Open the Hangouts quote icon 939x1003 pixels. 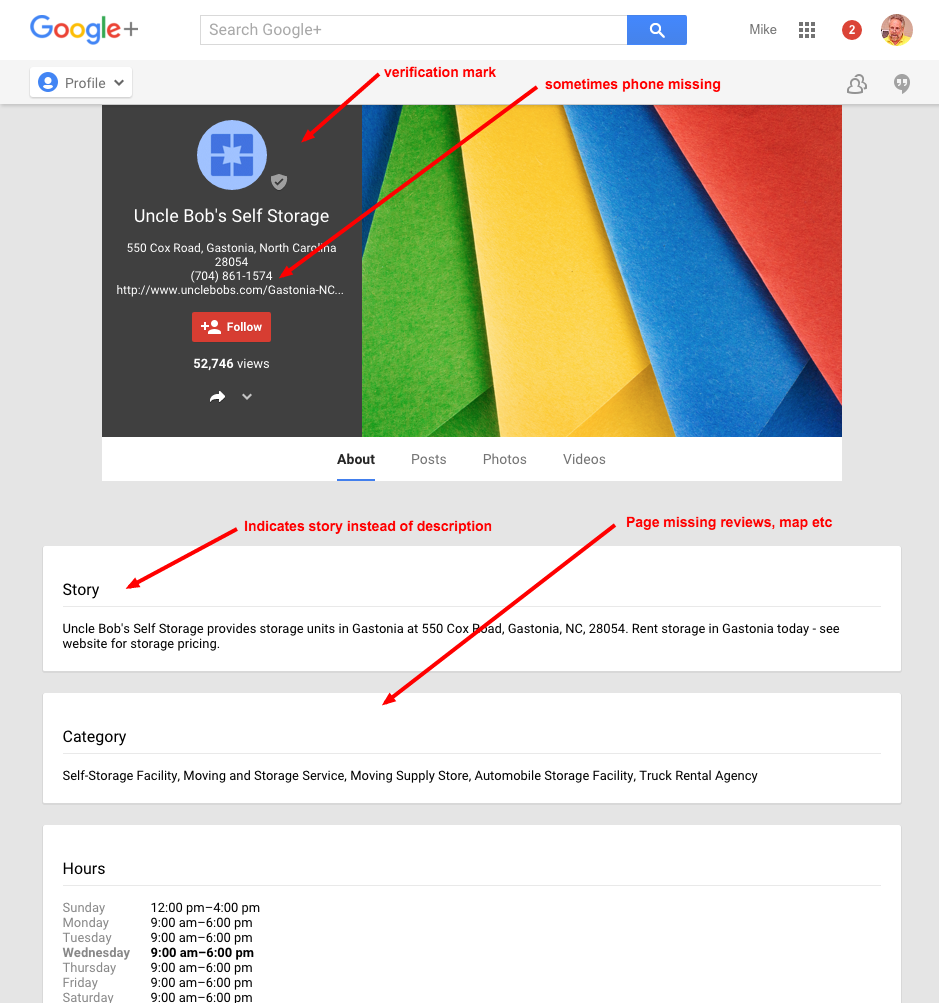click(902, 84)
